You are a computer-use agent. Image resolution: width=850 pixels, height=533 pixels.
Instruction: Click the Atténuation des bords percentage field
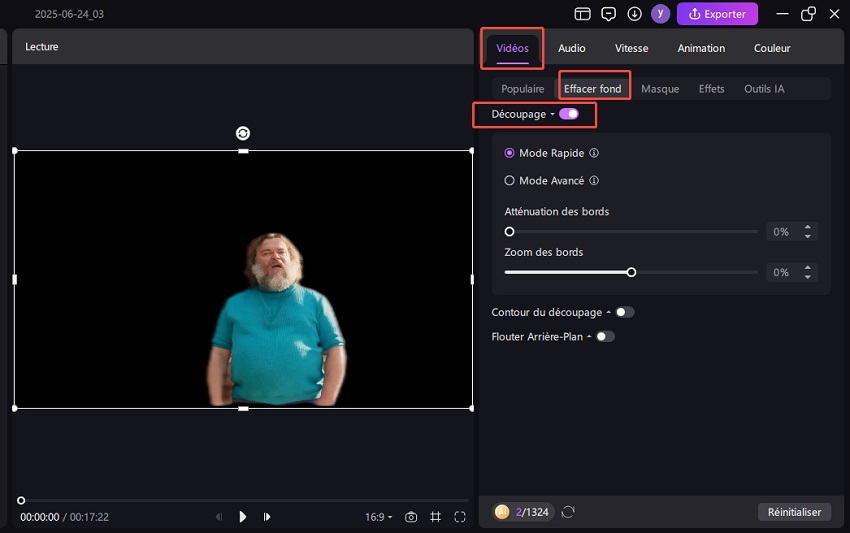point(781,232)
